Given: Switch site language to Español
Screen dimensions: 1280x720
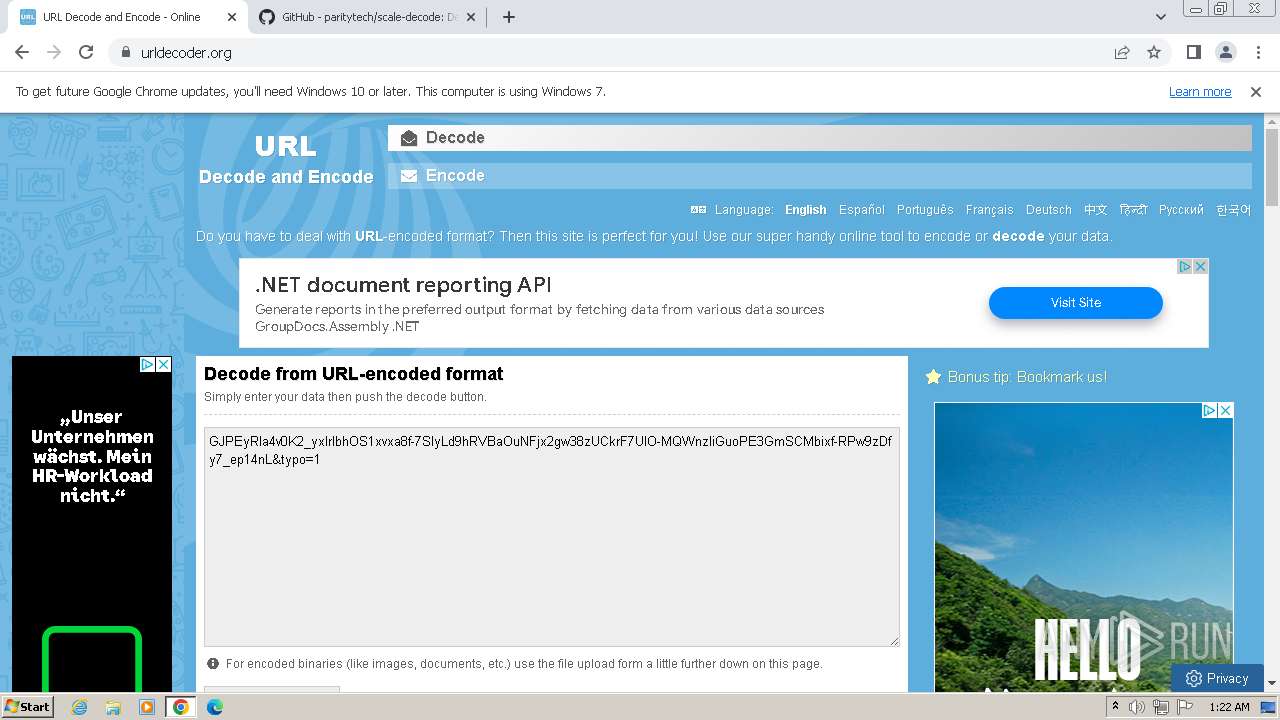Looking at the screenshot, I should tap(862, 210).
